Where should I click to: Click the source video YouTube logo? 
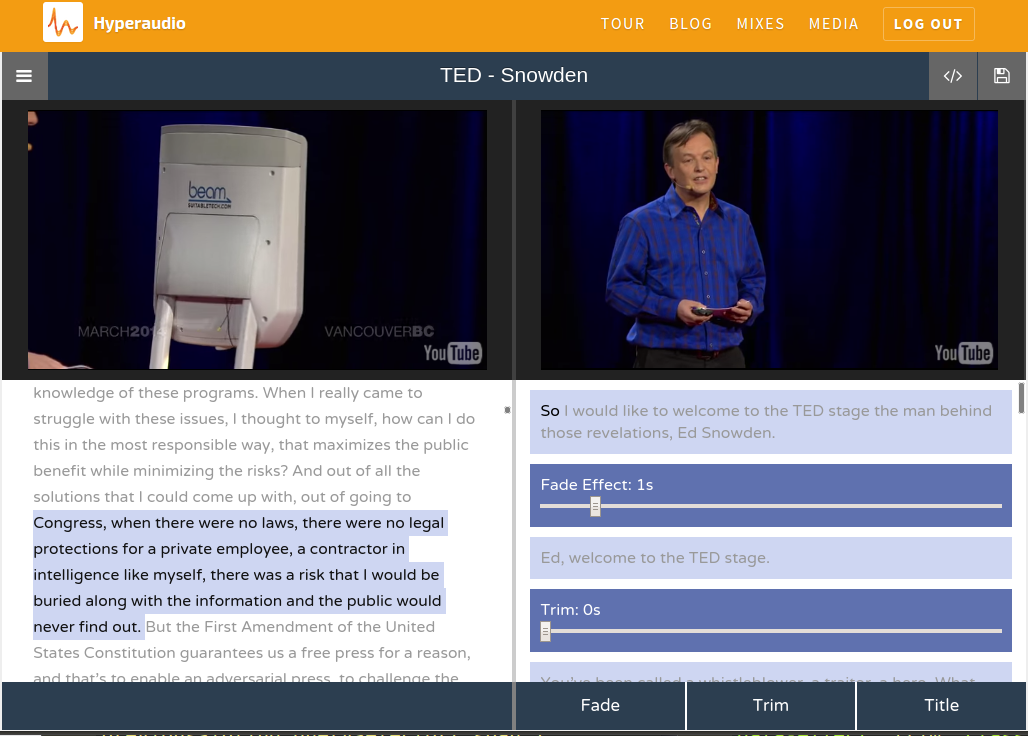point(452,353)
